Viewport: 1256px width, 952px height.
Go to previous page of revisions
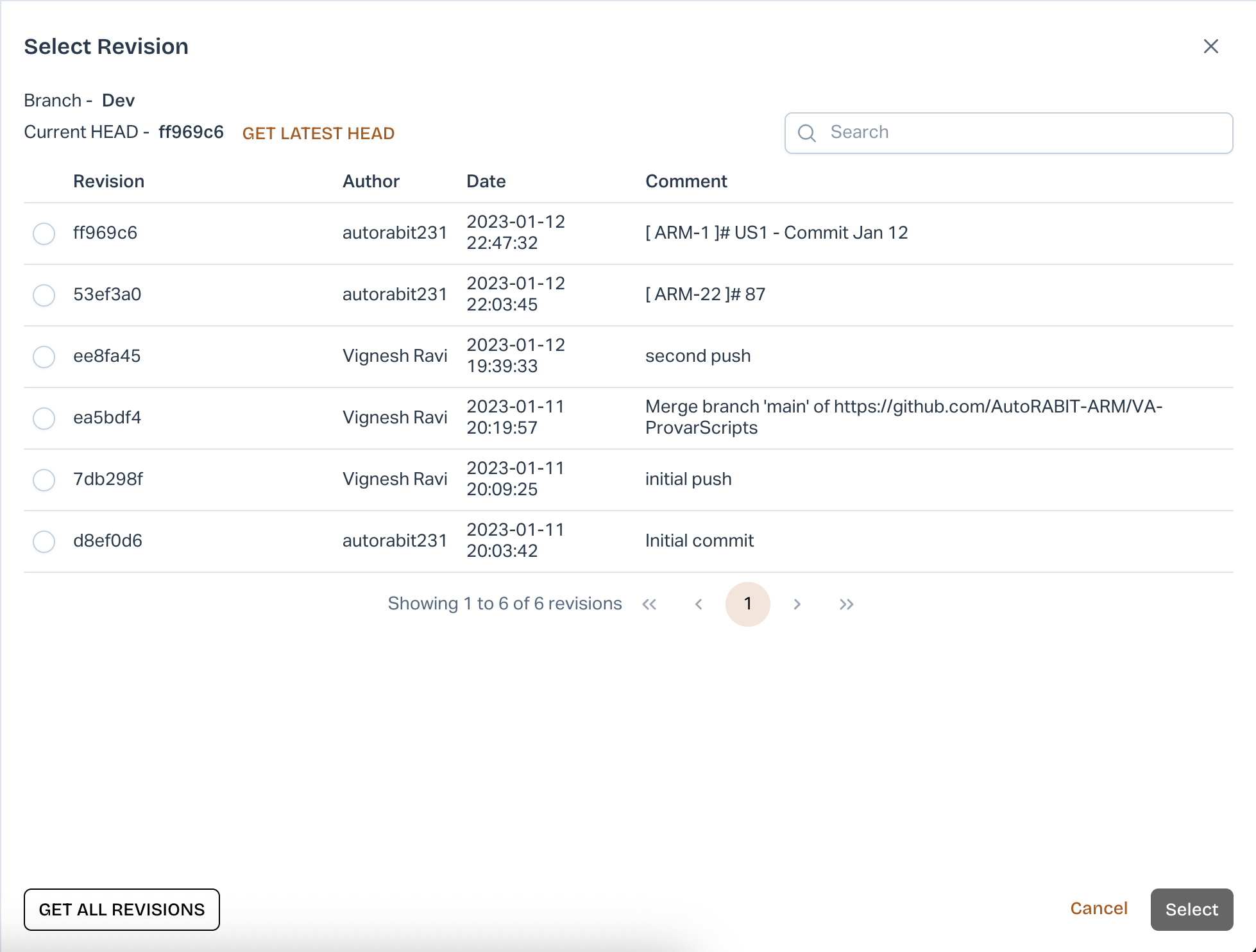click(699, 604)
